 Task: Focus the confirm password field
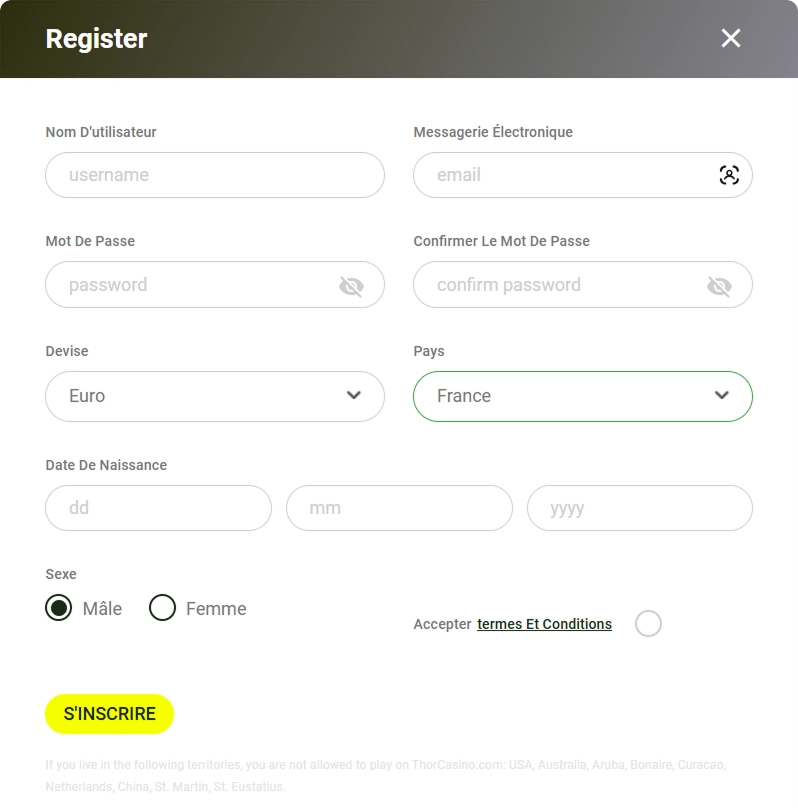[x=560, y=285]
